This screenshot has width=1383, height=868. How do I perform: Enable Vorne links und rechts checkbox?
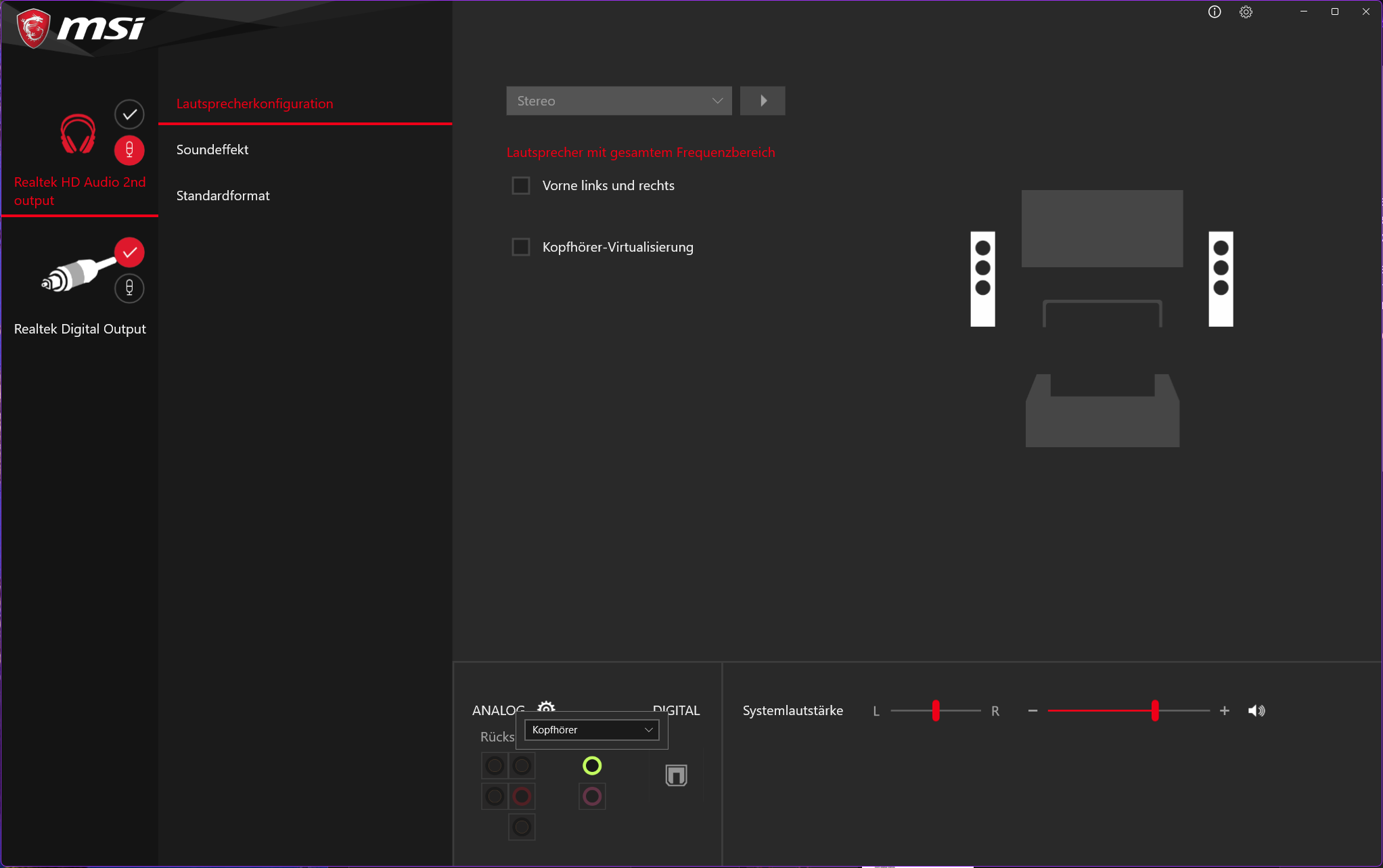pos(521,185)
